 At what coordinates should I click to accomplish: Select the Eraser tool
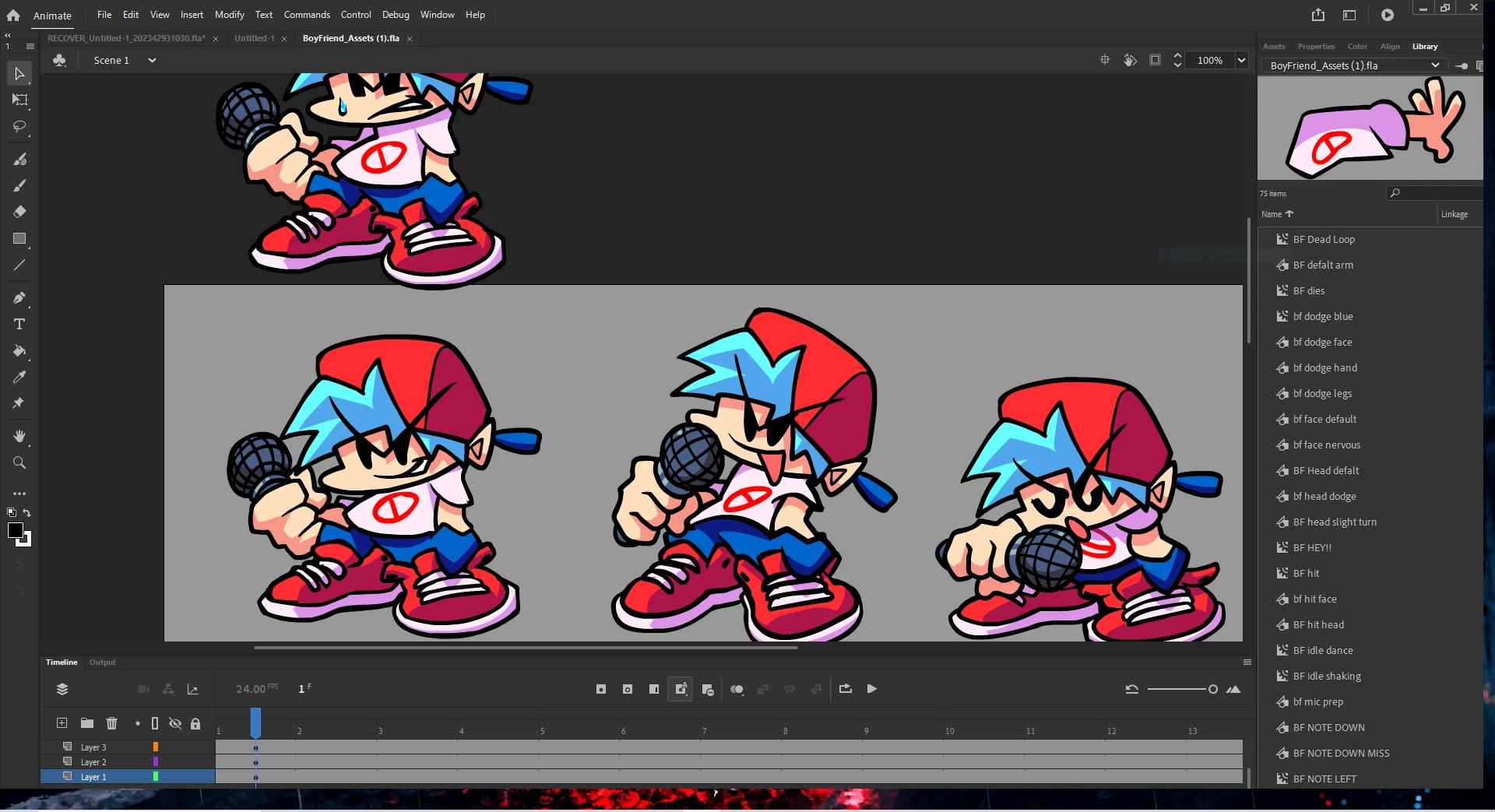click(x=19, y=212)
